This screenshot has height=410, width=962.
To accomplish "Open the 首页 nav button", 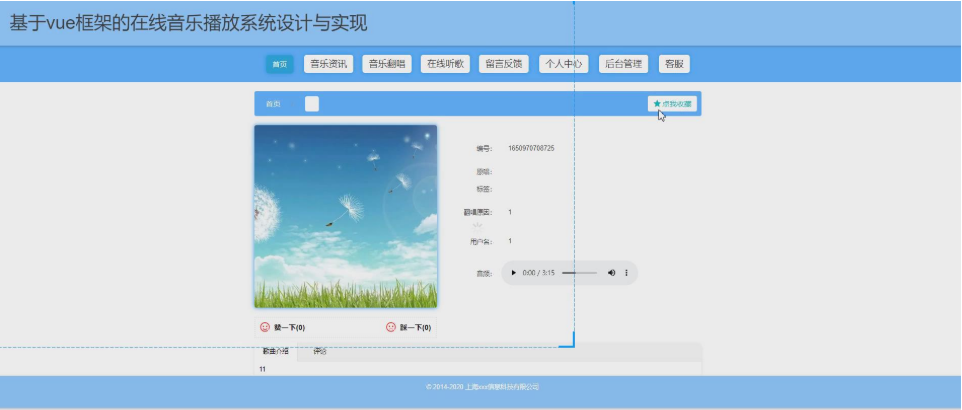I will point(279,64).
